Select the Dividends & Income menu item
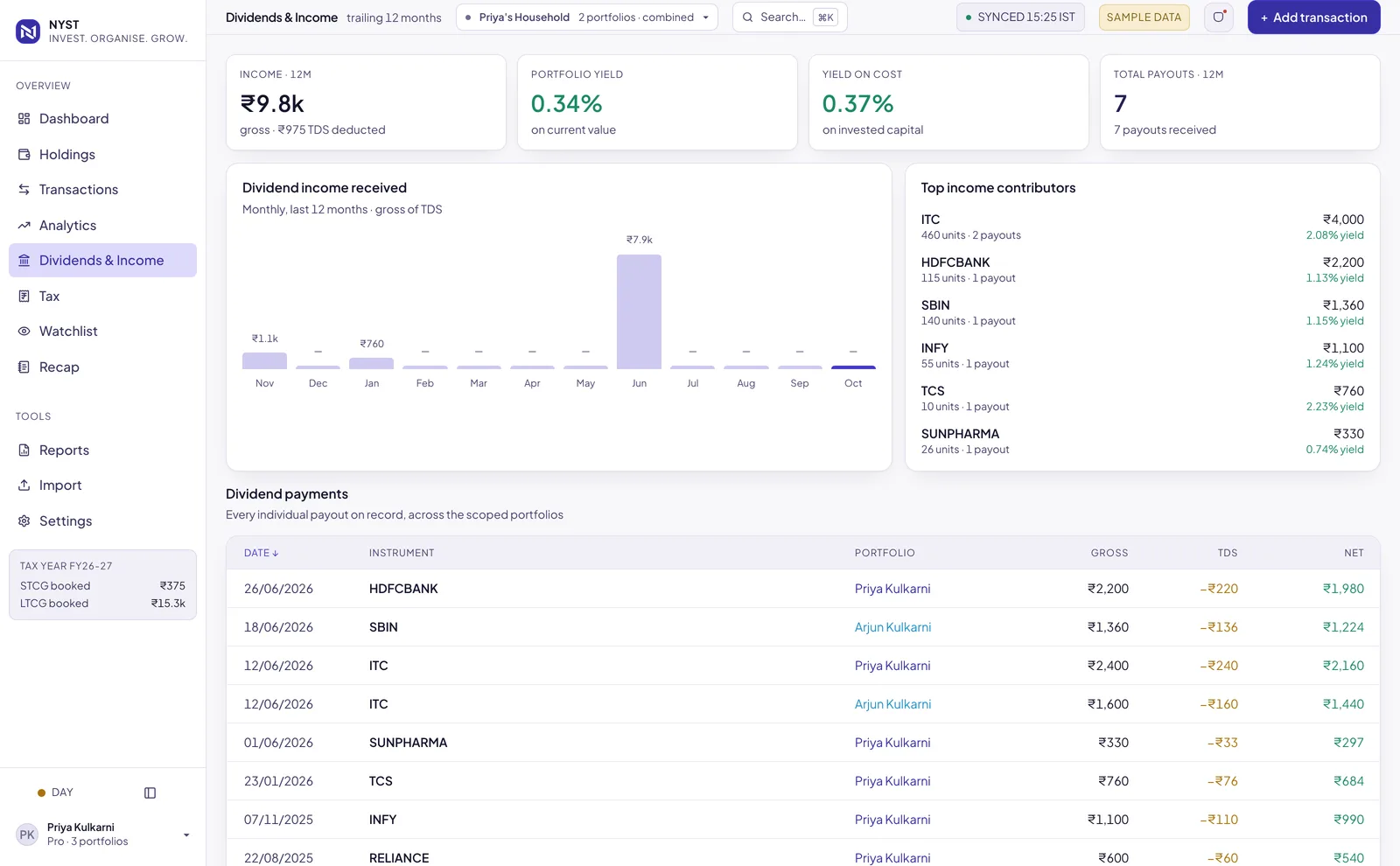This screenshot has width=1400, height=866. [x=102, y=261]
